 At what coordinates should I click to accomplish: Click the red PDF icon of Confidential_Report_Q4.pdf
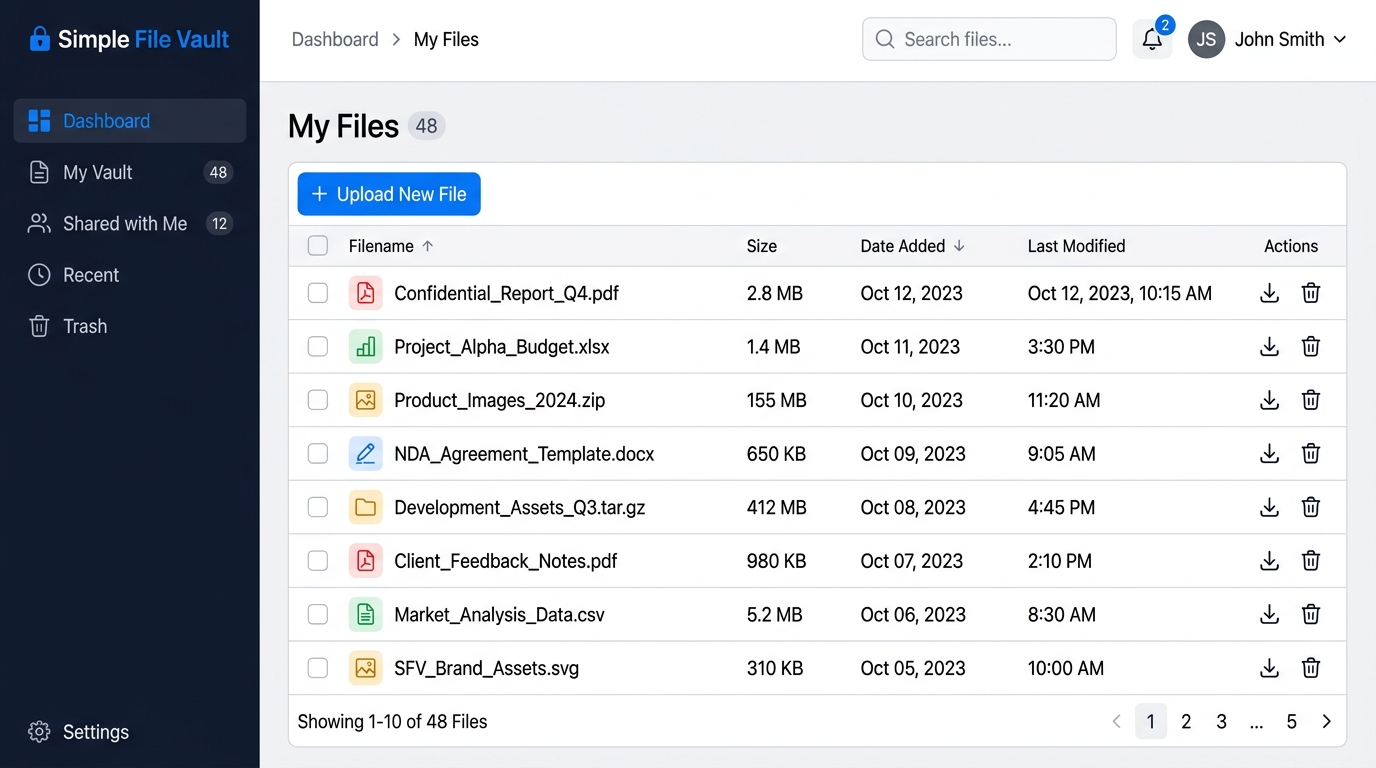point(366,293)
